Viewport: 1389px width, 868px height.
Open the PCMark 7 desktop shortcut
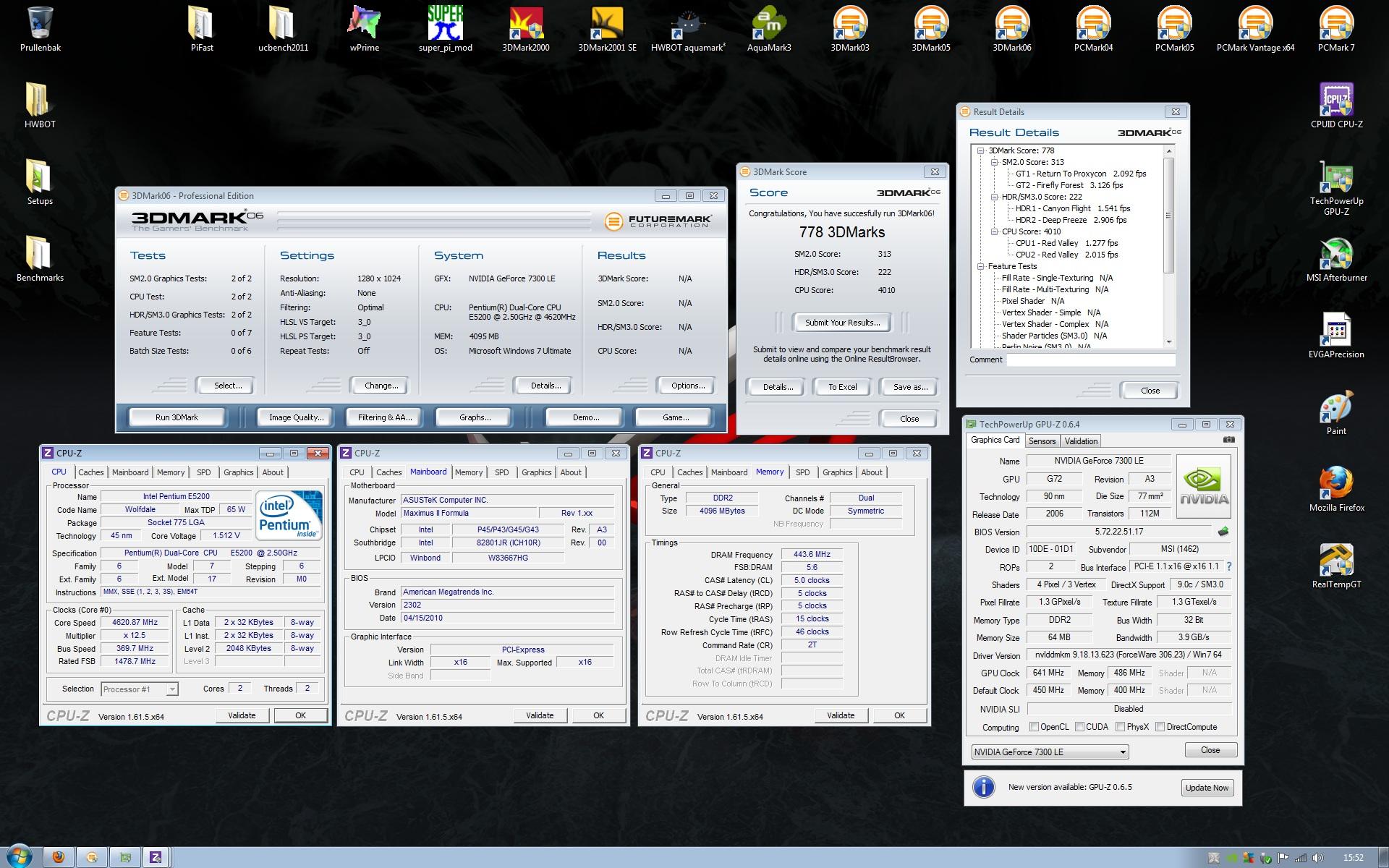tap(1336, 29)
